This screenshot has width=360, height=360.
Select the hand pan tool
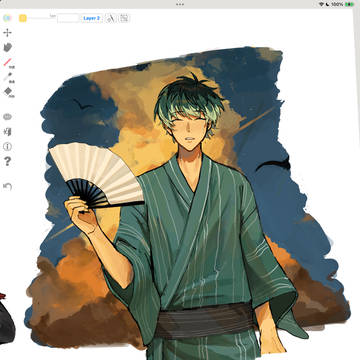pyautogui.click(x=8, y=47)
